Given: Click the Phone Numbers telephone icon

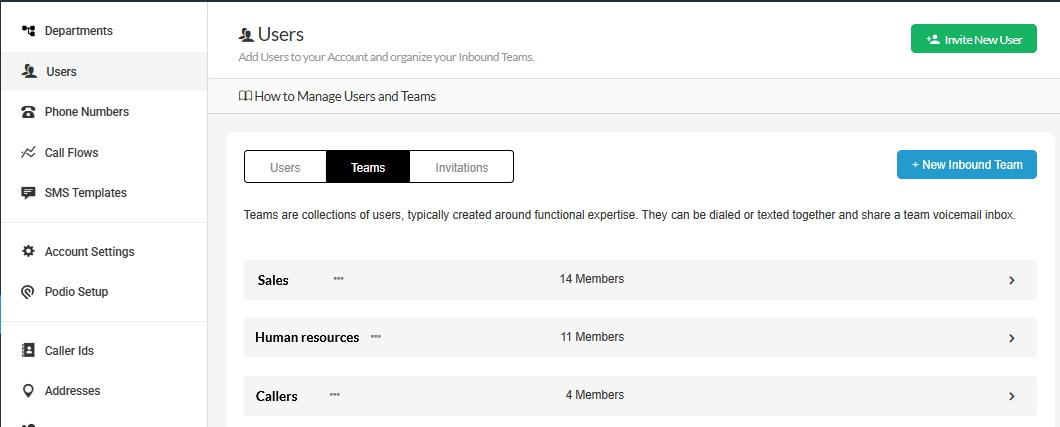Looking at the screenshot, I should point(28,112).
